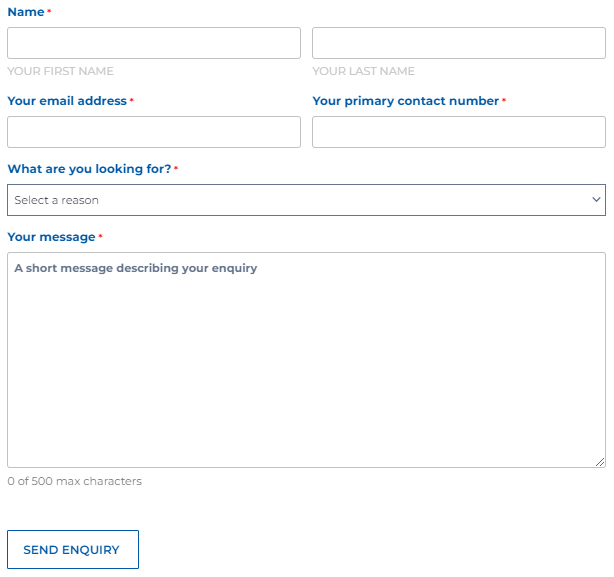Click the '0 of 500 max characters' counter

pos(74,481)
